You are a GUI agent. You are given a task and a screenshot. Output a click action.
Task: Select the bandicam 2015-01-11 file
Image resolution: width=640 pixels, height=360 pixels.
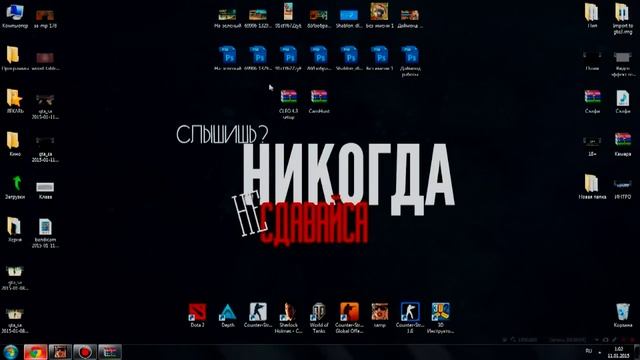pos(45,233)
